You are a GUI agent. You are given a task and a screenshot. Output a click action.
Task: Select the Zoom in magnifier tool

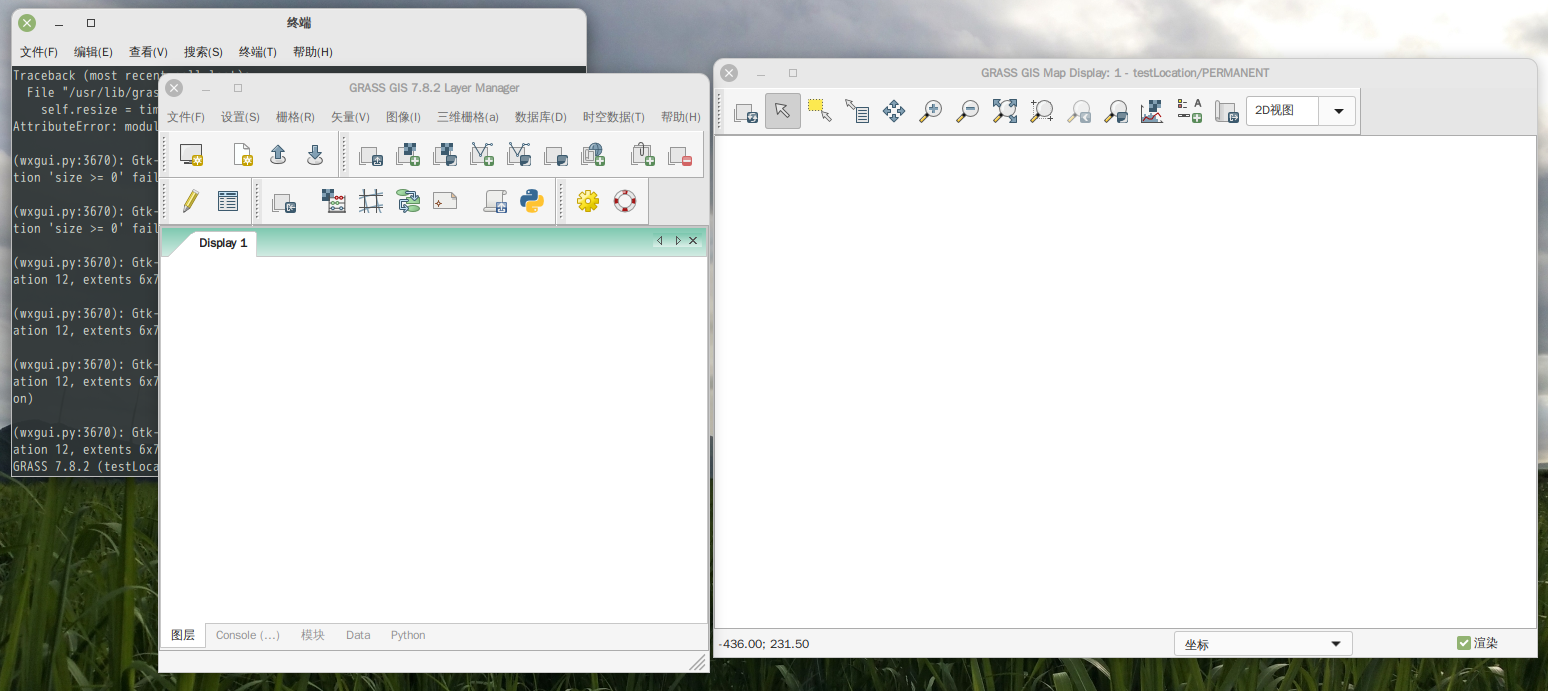click(931, 111)
